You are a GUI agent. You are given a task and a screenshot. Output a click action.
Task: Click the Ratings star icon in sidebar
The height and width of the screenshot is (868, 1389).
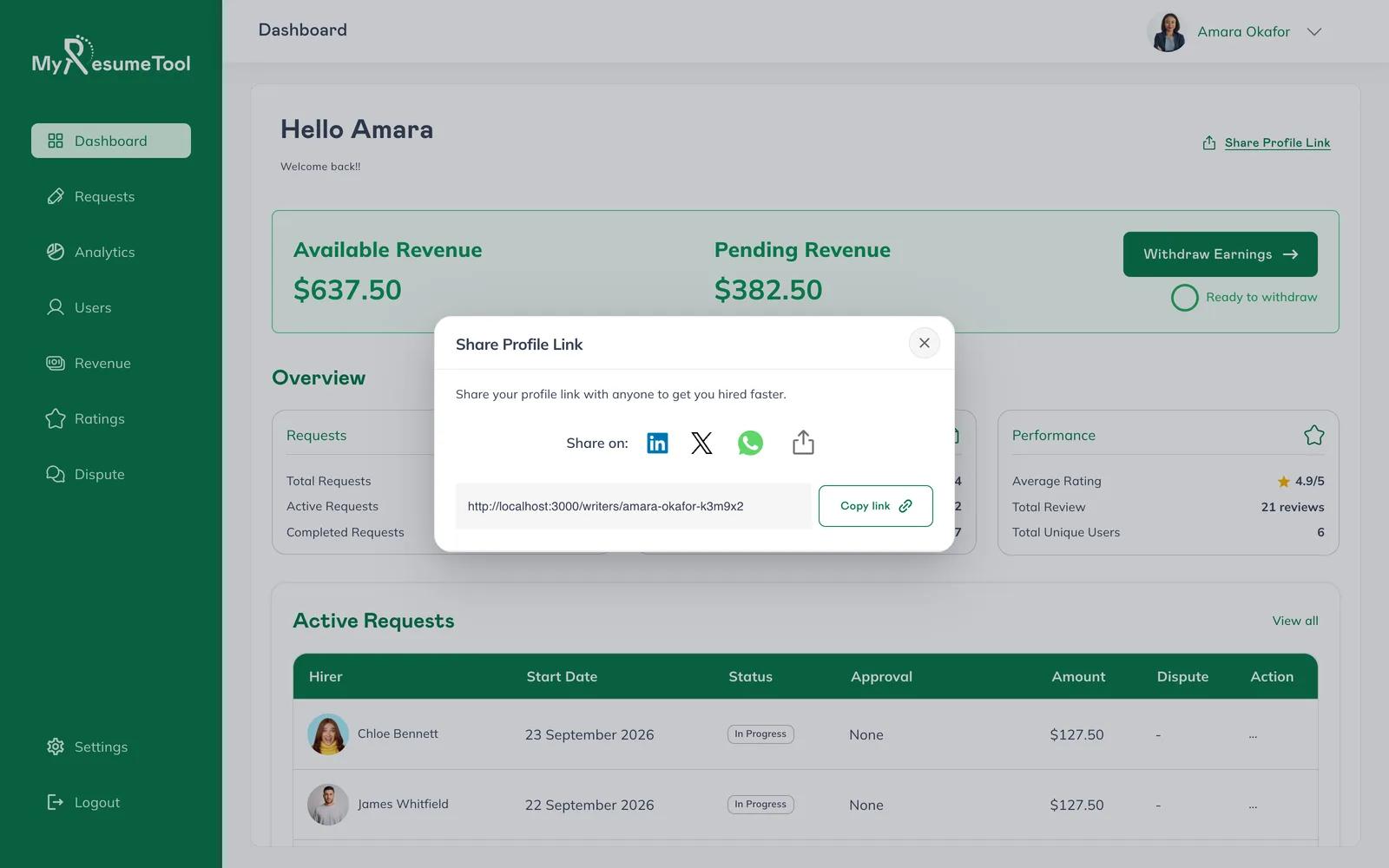pos(56,418)
